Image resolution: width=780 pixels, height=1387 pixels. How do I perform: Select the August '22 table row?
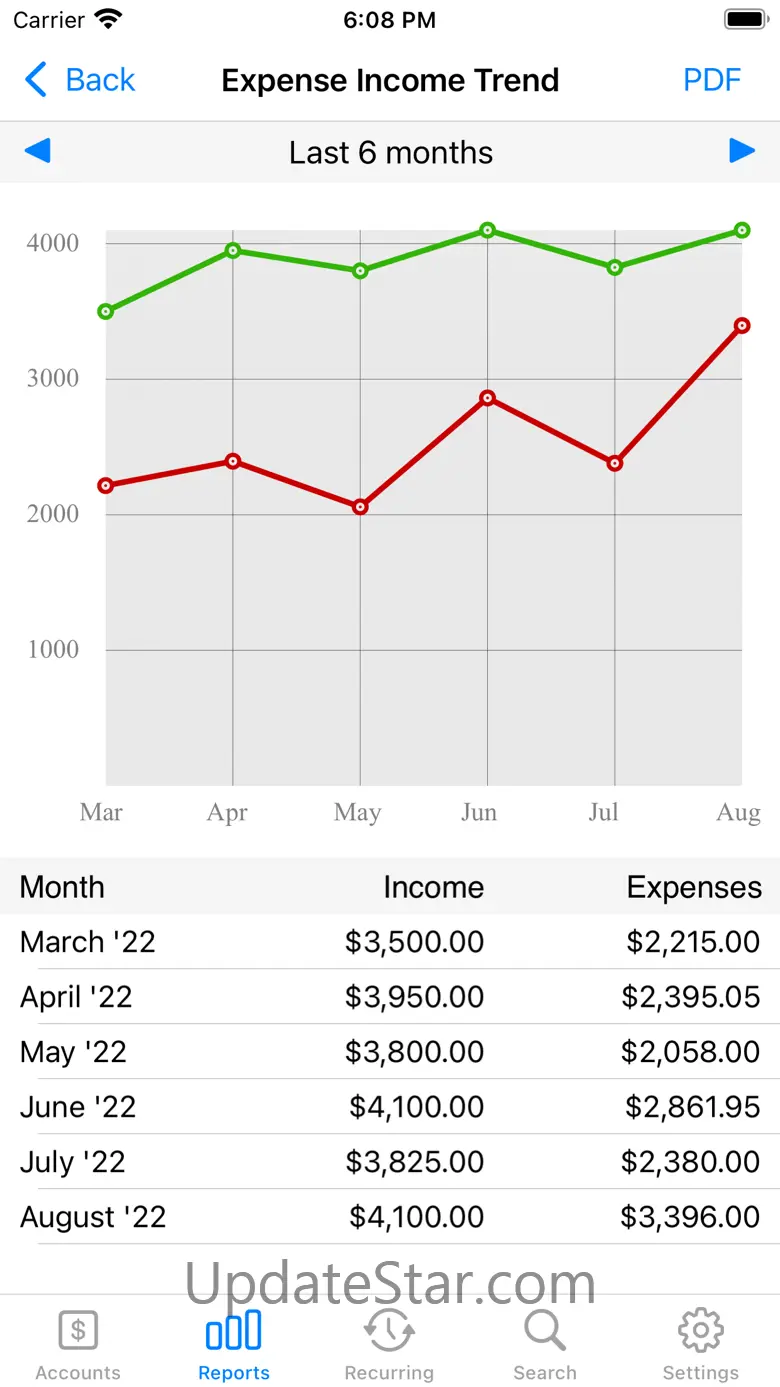pyautogui.click(x=390, y=1217)
